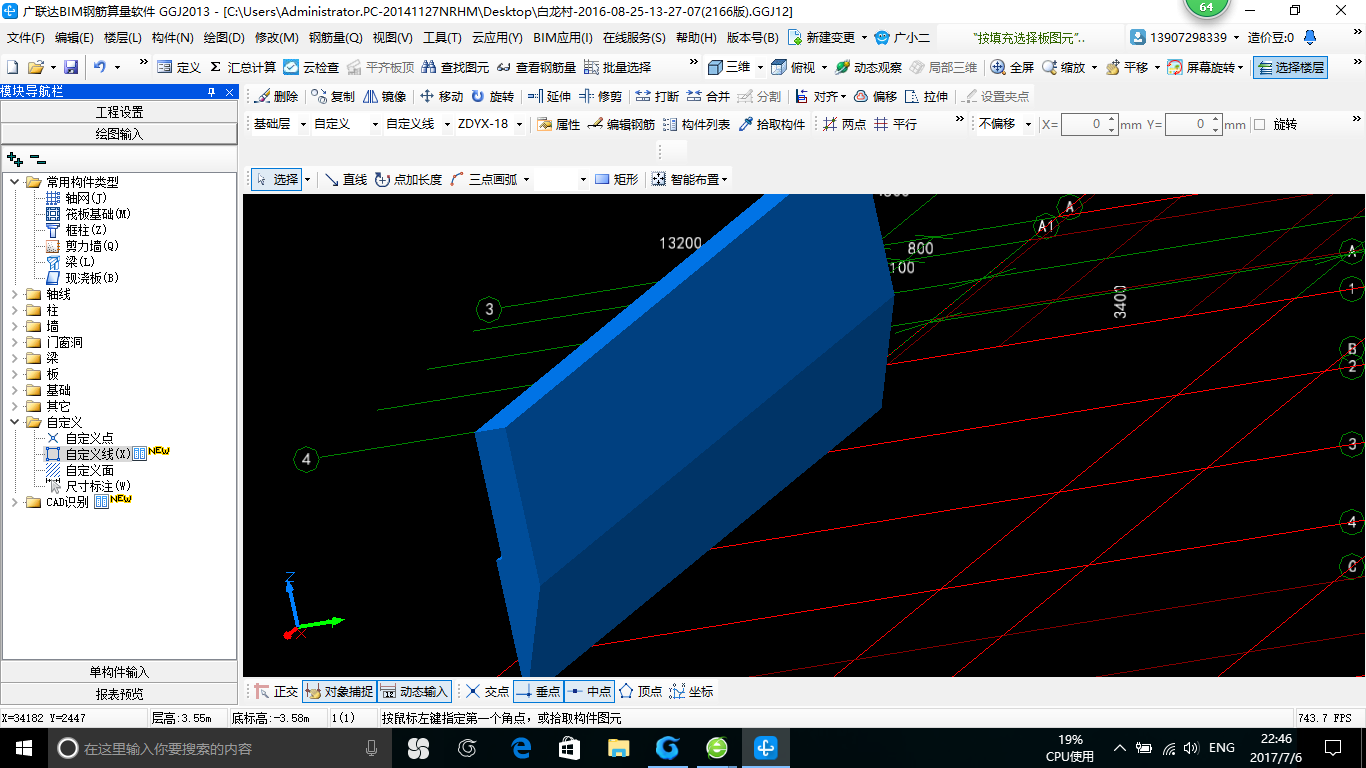Toggle 对象捕捉 object snap
This screenshot has width=1366, height=768.
(339, 691)
